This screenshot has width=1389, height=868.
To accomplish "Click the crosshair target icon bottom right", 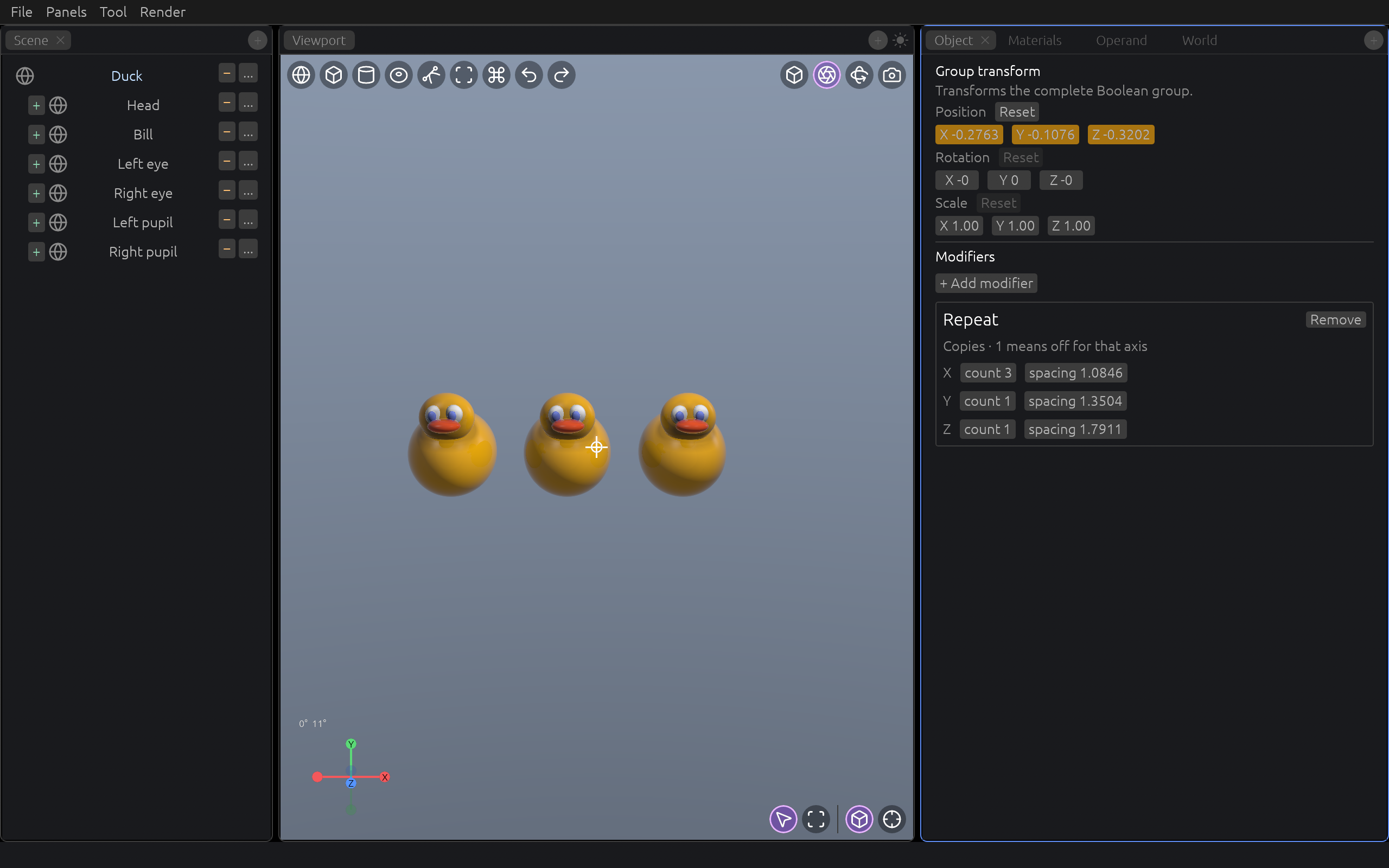I will [x=892, y=819].
